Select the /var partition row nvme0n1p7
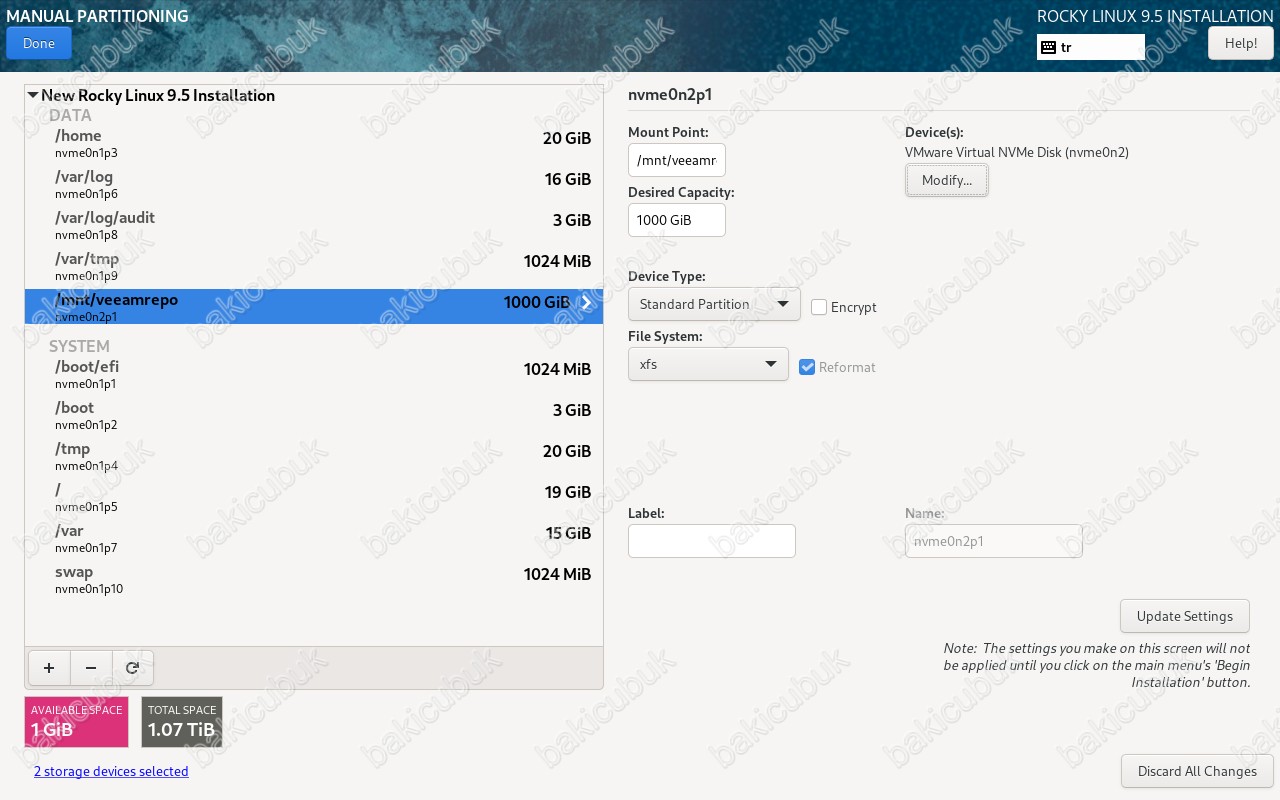 (x=314, y=539)
